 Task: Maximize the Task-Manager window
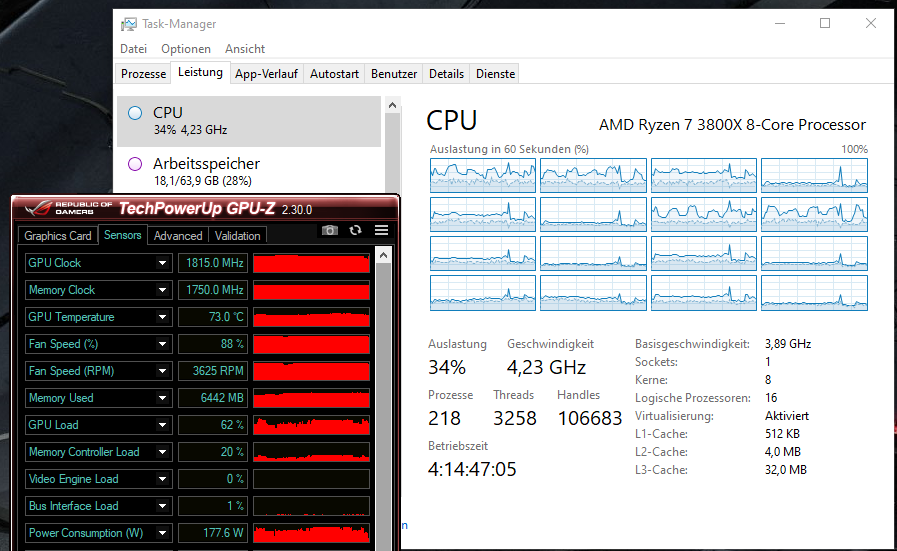tap(825, 23)
